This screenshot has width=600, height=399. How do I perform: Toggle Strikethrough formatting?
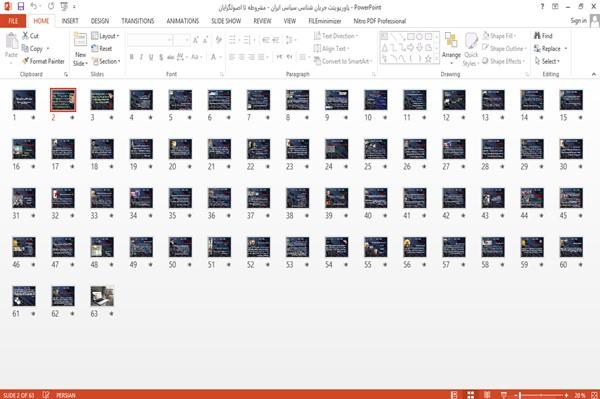tap(170, 57)
